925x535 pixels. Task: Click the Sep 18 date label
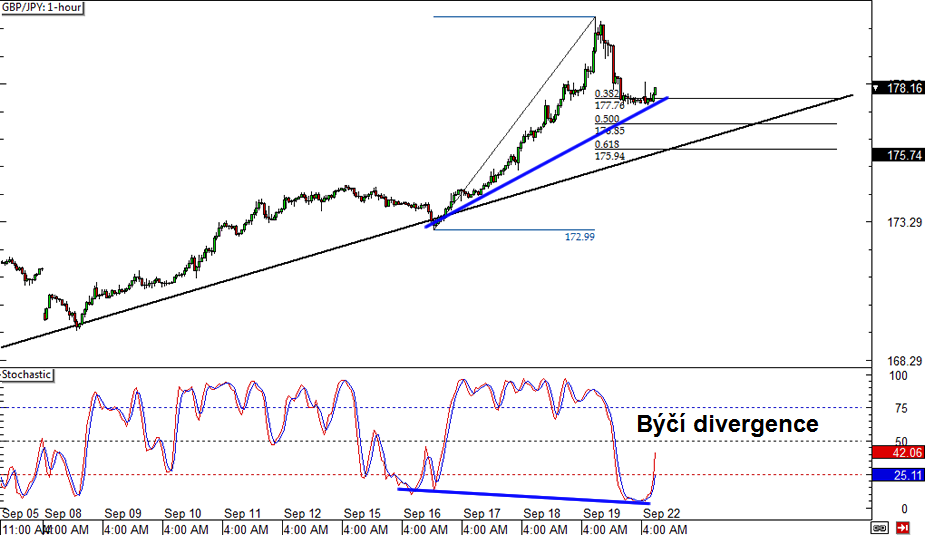[x=542, y=514]
